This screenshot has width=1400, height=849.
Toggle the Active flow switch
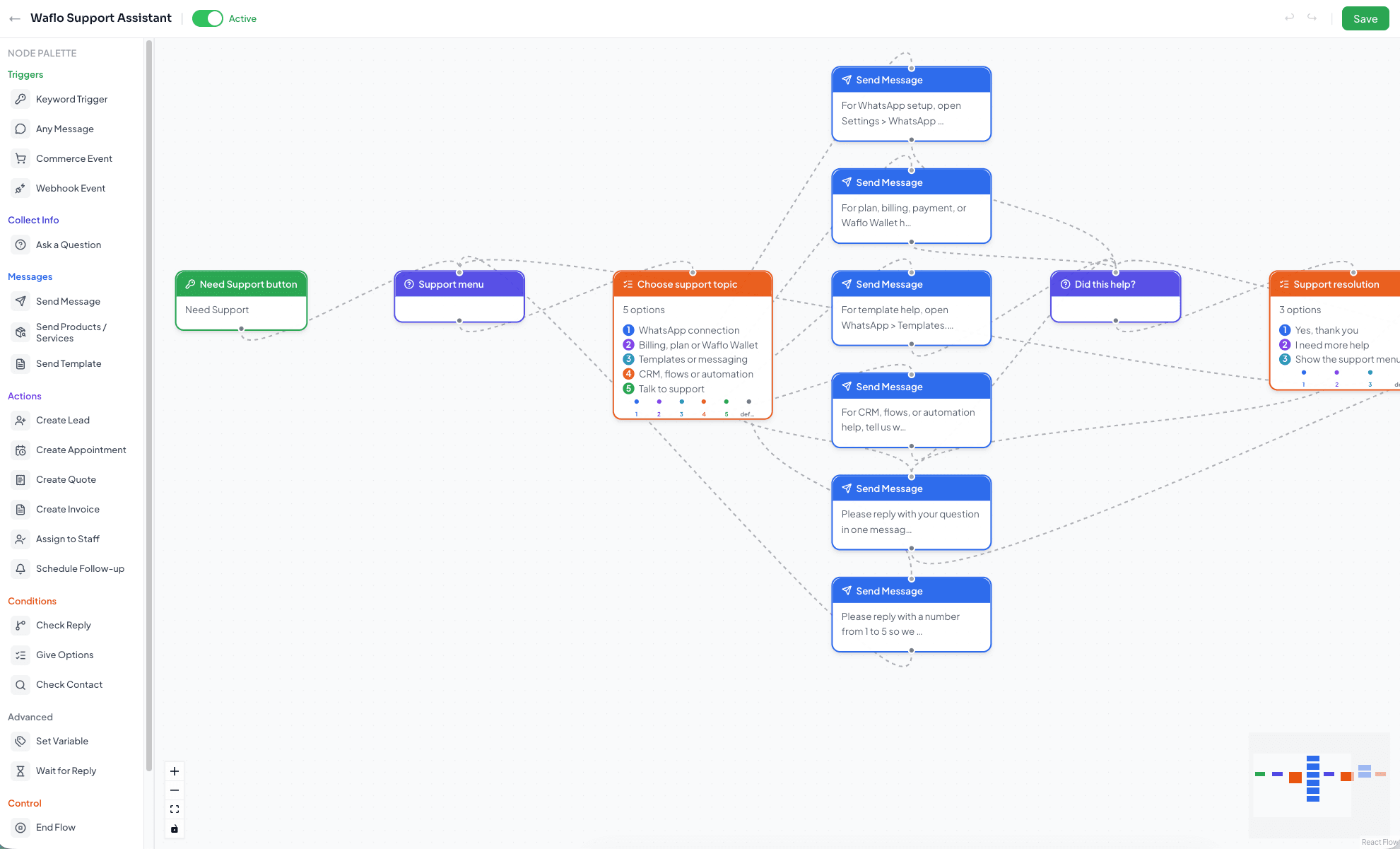tap(207, 18)
